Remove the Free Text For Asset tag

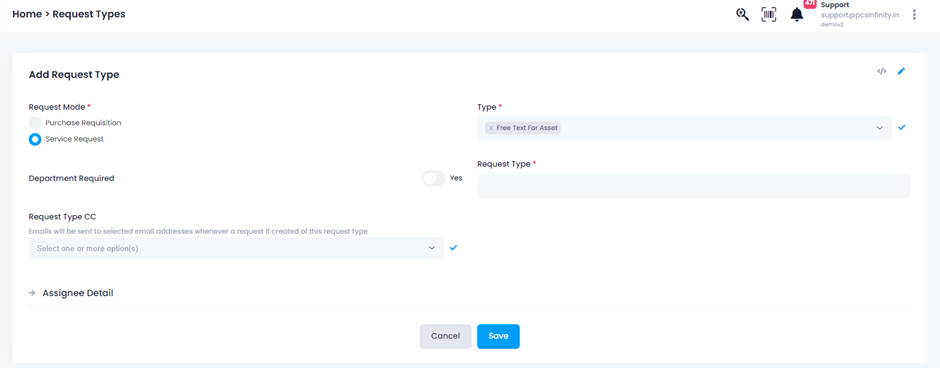coord(491,128)
